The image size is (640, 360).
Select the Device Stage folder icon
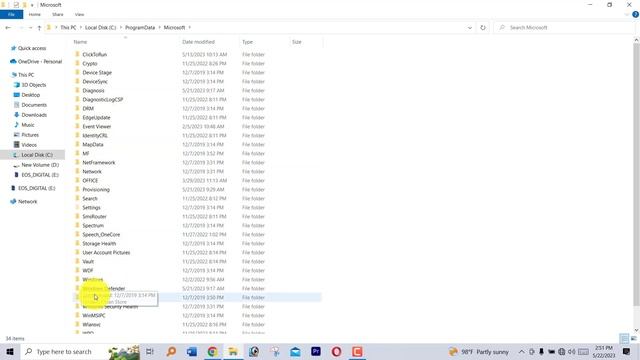point(78,72)
